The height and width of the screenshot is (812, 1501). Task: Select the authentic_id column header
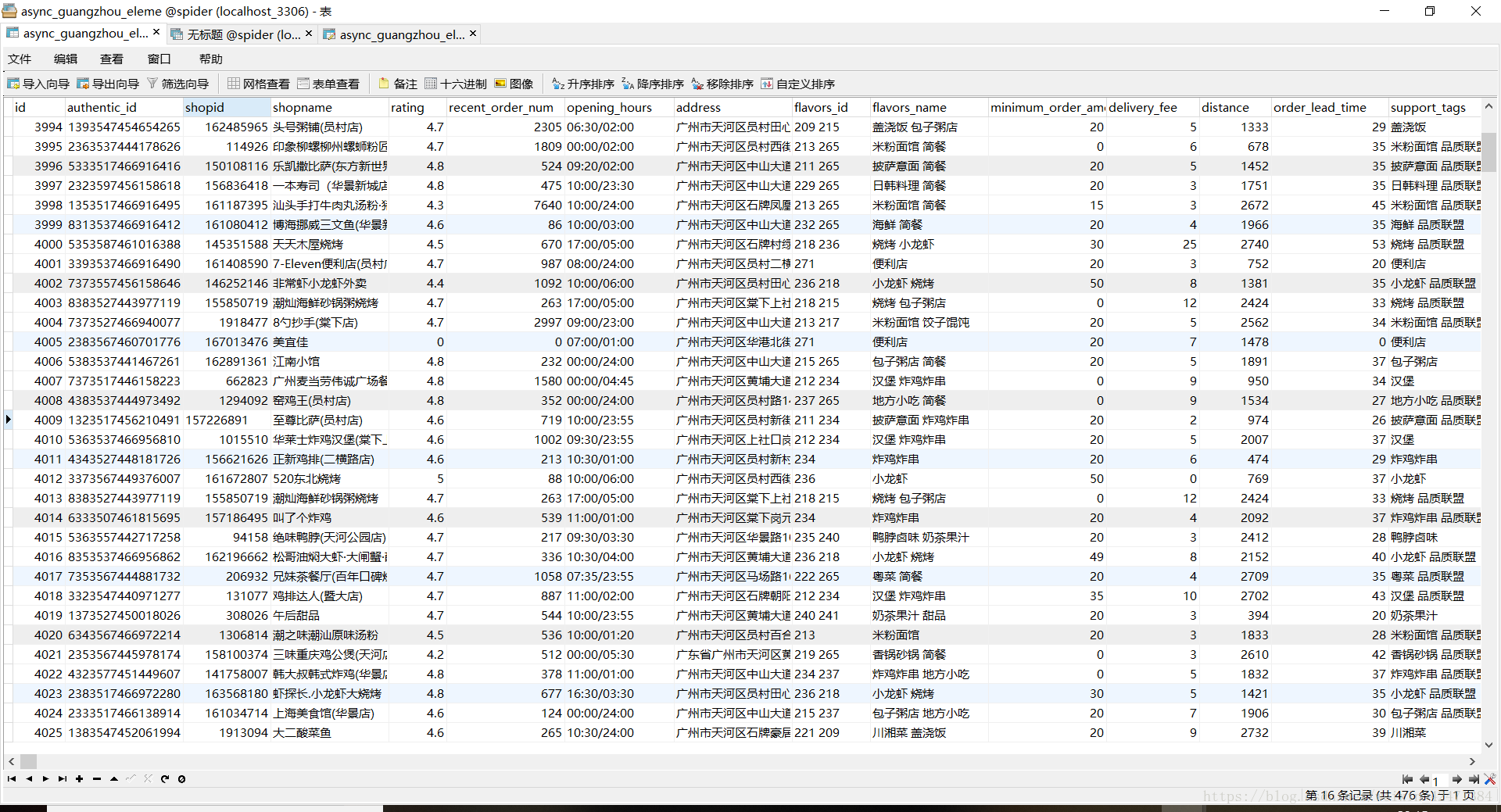[x=124, y=108]
